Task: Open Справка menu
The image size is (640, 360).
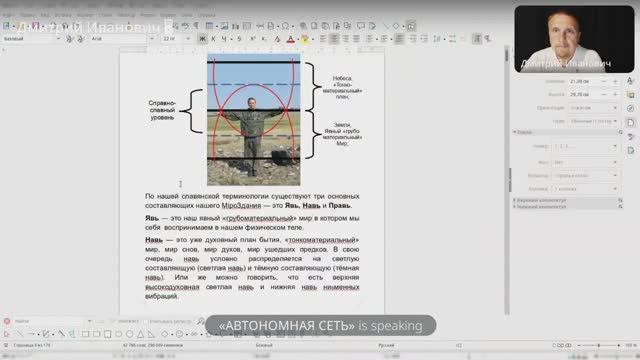Action: tap(207, 15)
